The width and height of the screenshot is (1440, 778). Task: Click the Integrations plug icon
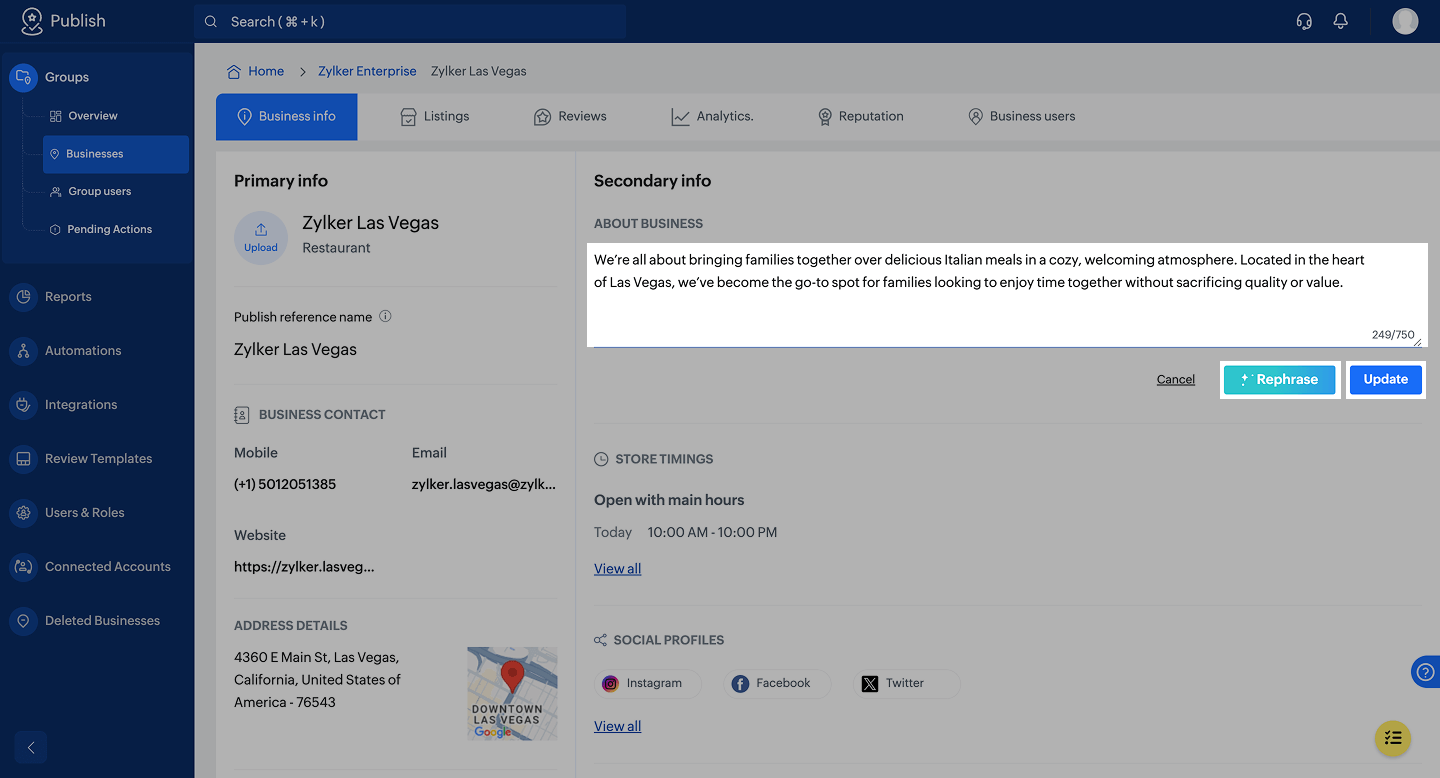click(x=23, y=405)
